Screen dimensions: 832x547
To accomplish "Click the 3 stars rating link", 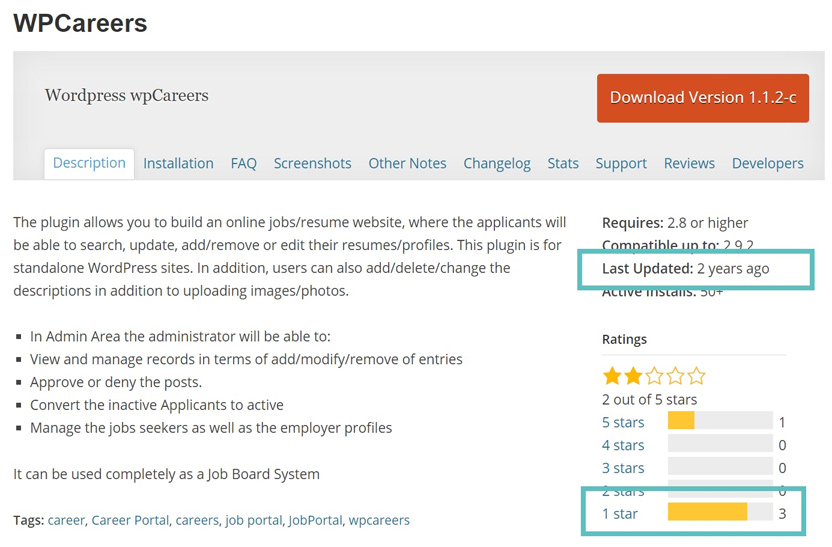I will click(623, 468).
